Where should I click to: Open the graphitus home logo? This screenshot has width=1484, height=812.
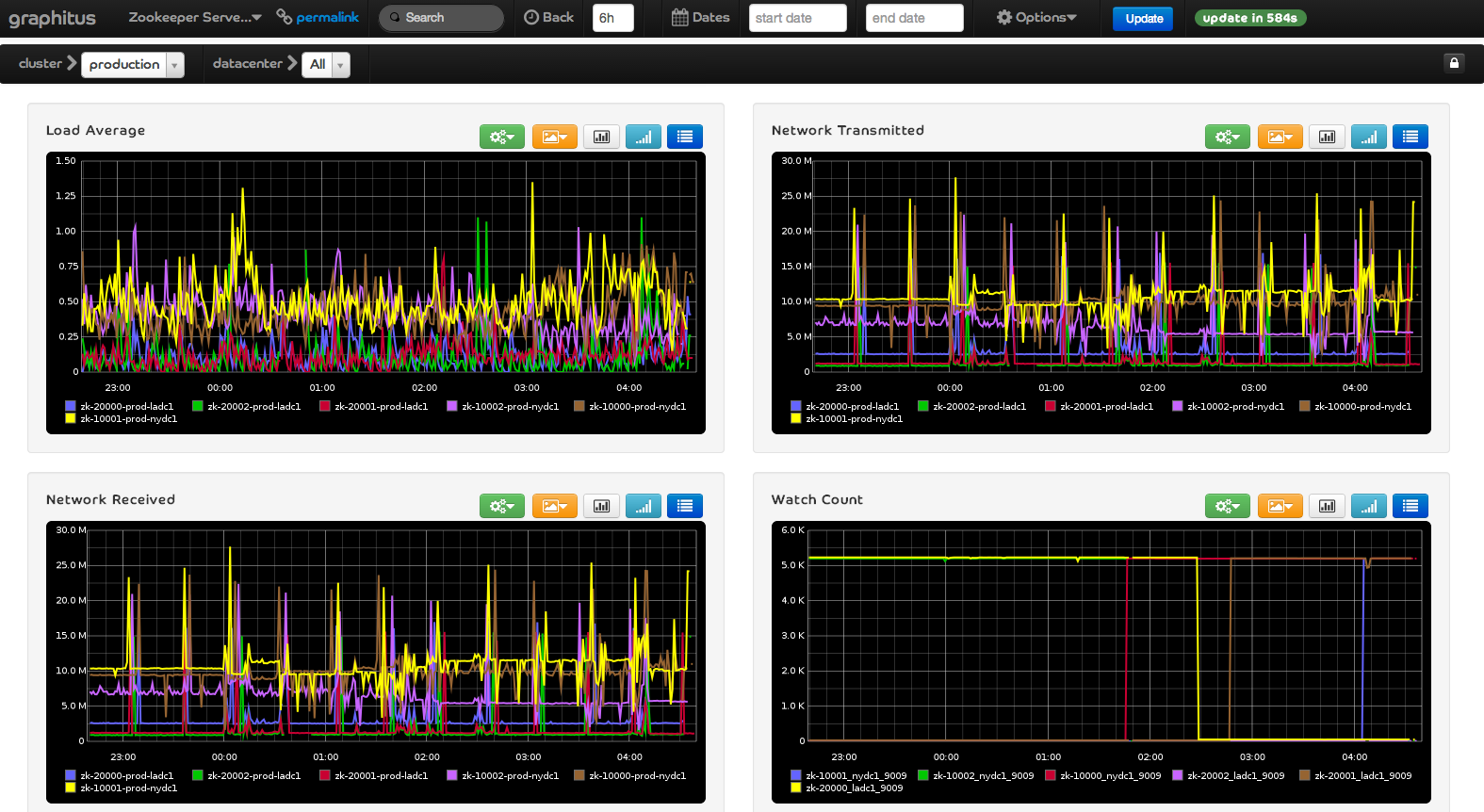[x=52, y=18]
